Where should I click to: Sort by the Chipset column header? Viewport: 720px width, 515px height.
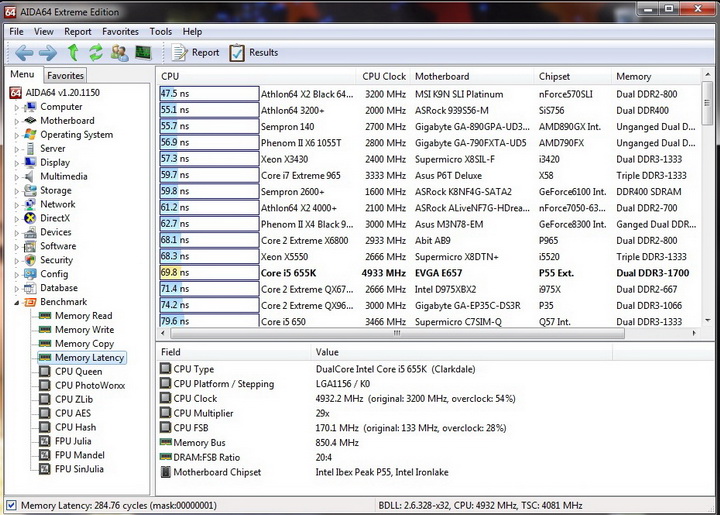point(572,76)
